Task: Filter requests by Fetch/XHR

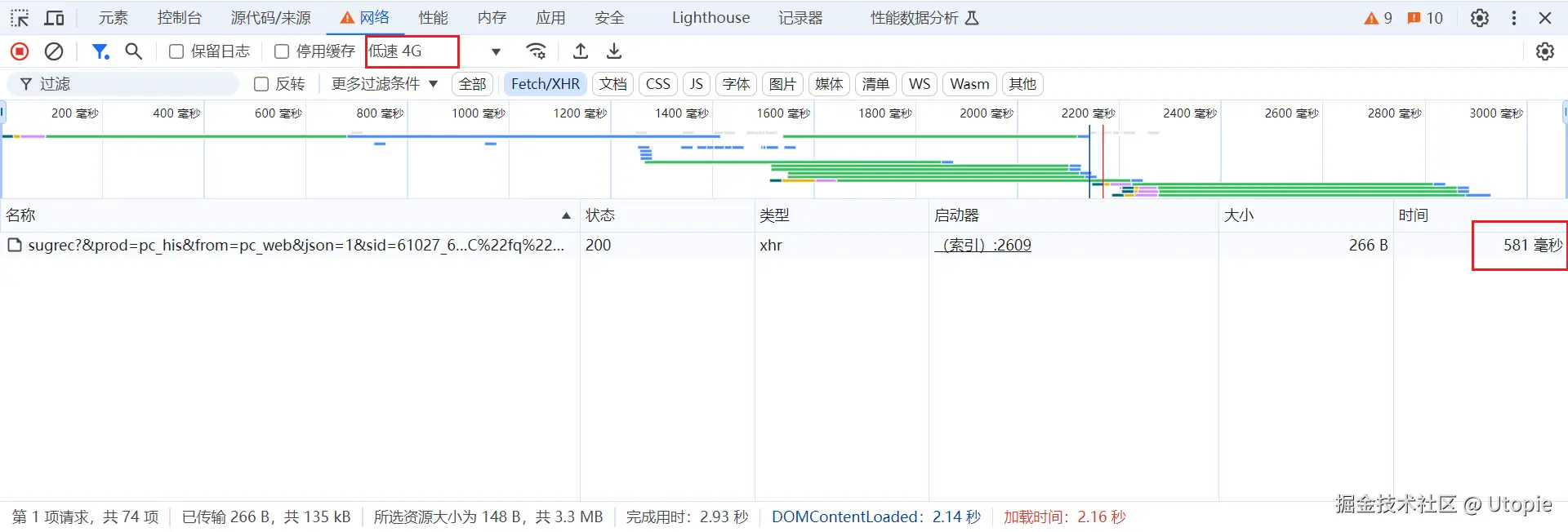Action: coord(546,84)
